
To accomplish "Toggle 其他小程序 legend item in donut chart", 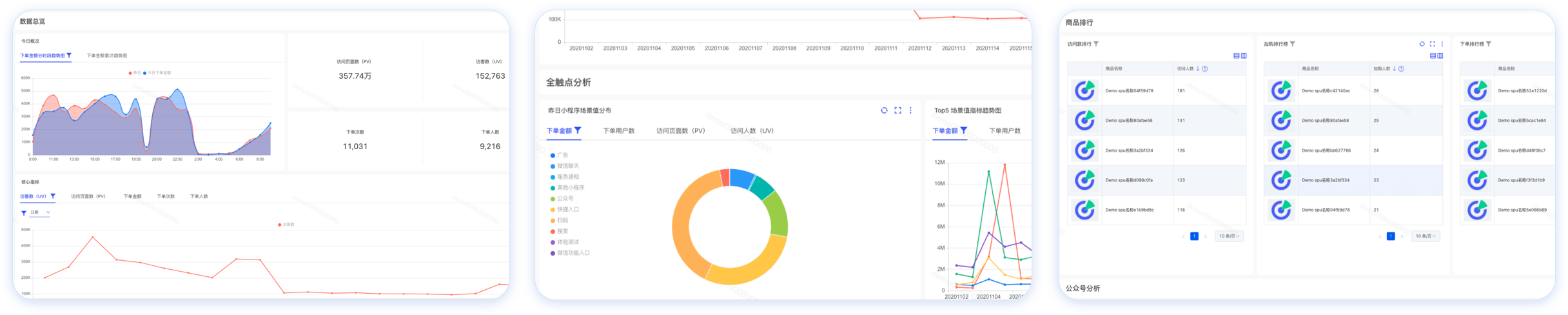I will pyautogui.click(x=567, y=188).
